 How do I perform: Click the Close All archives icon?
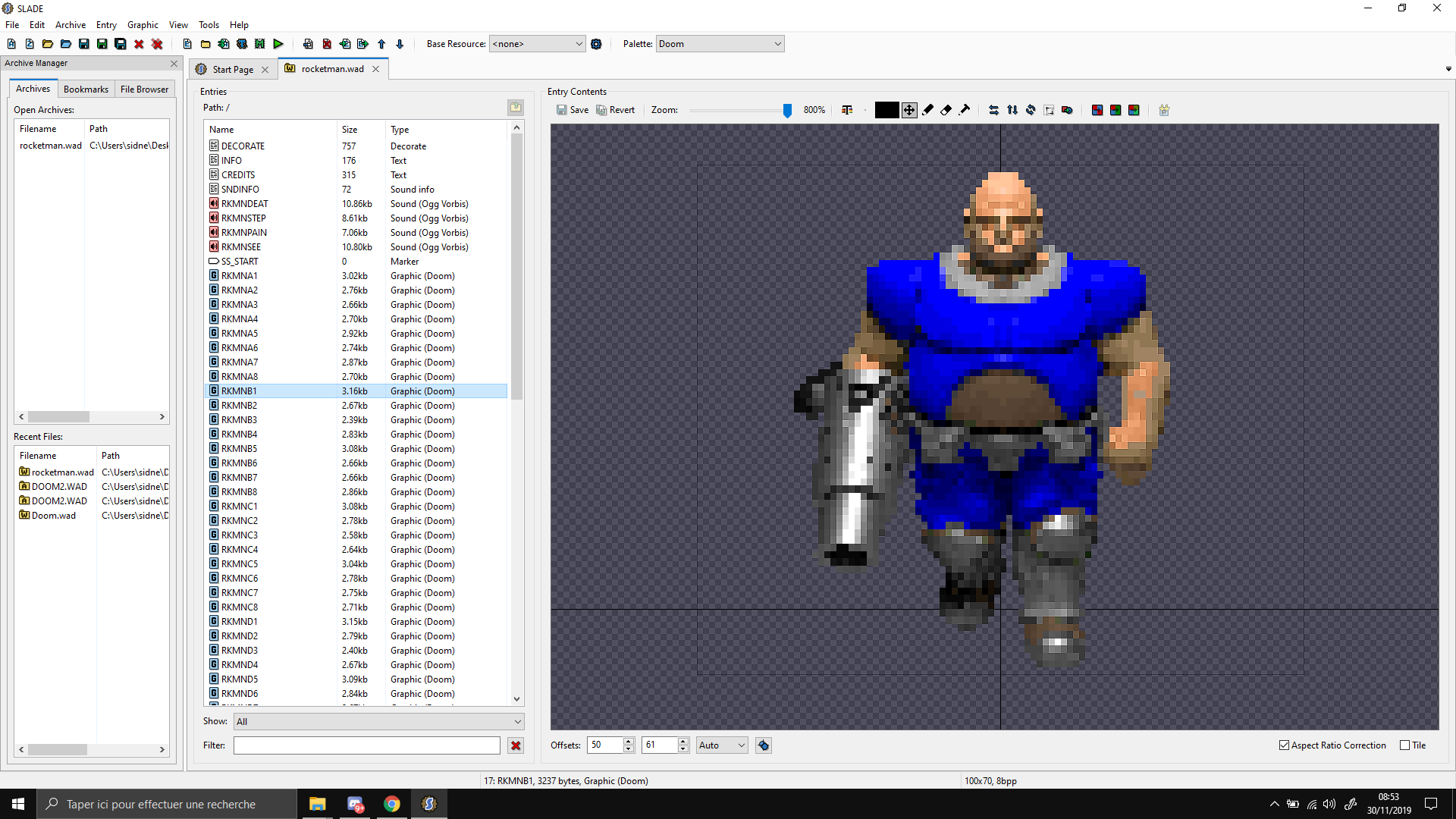coord(157,44)
